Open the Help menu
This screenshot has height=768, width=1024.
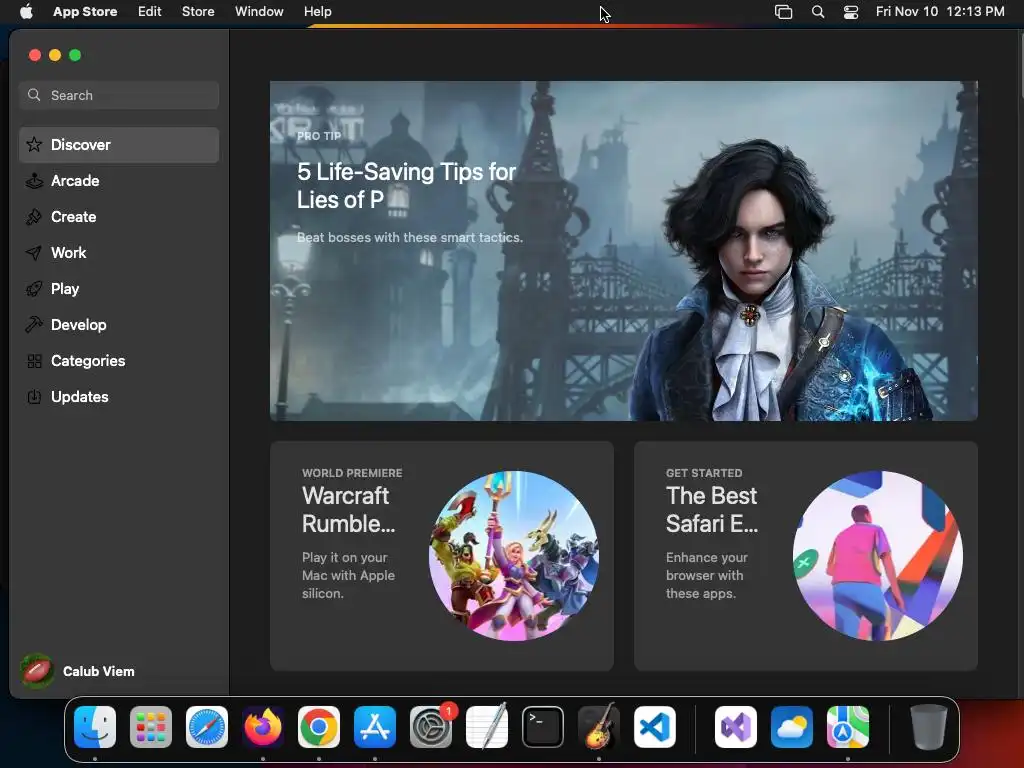point(317,11)
